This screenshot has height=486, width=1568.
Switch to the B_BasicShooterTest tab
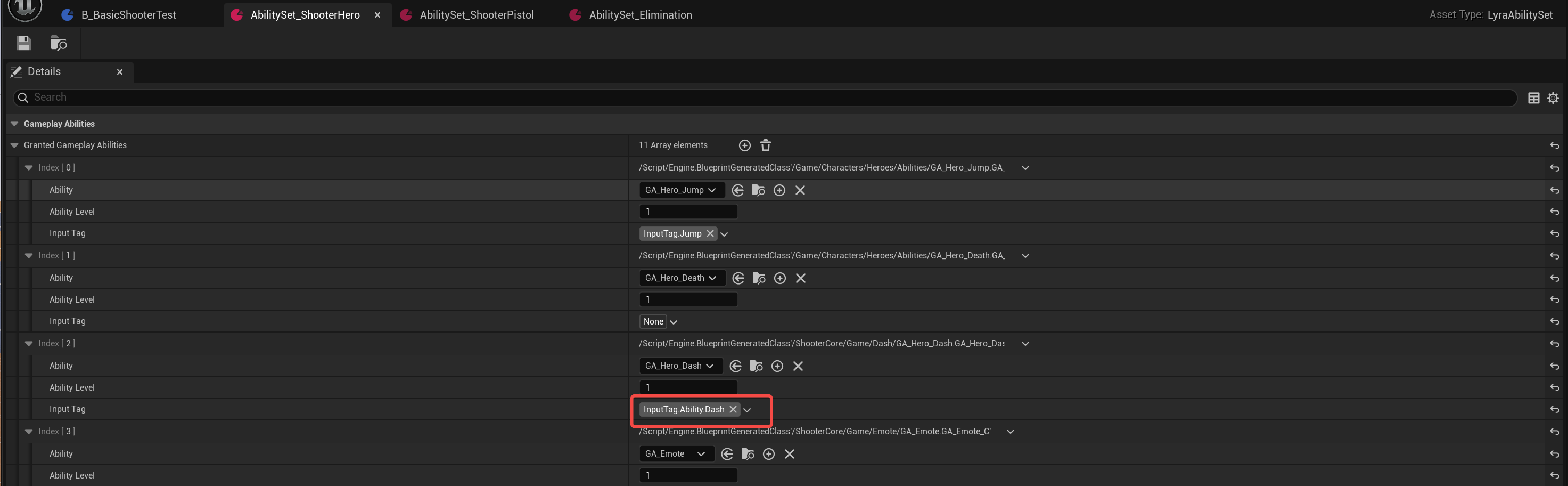pos(128,15)
